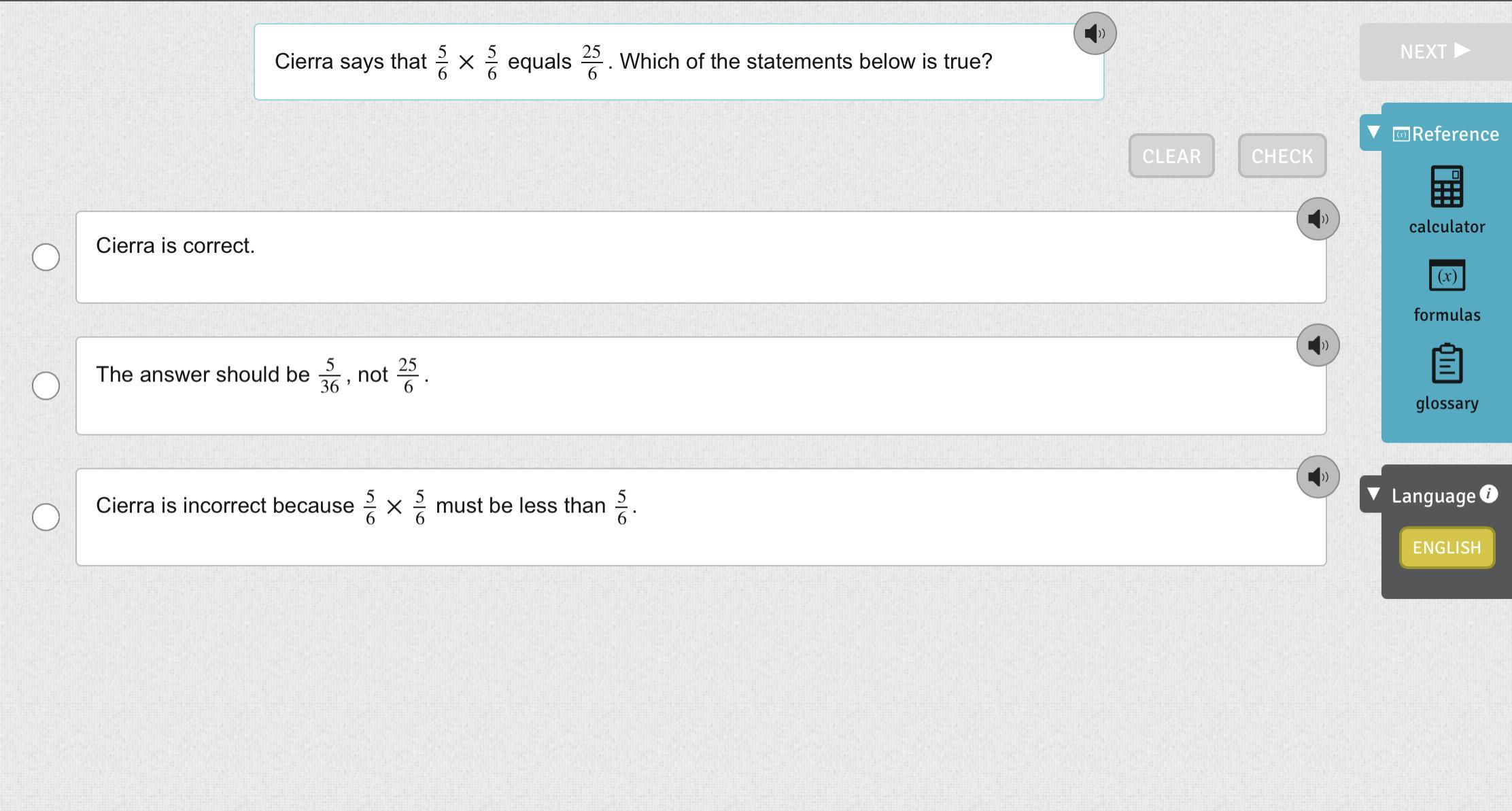Click the Language info icon

(1488, 494)
